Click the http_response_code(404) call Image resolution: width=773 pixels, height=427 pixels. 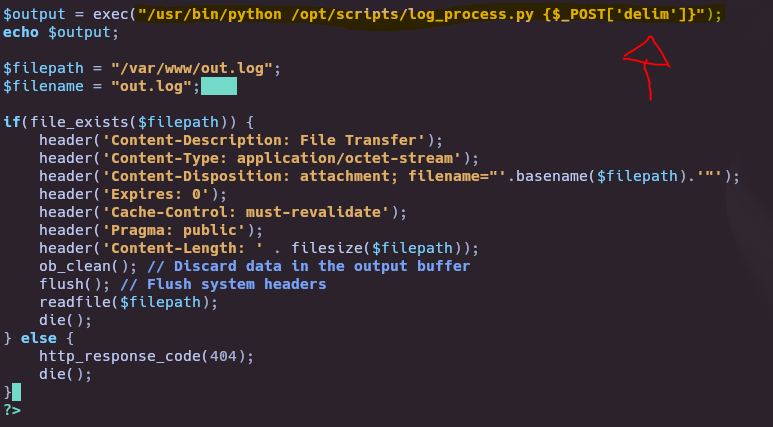(x=146, y=356)
